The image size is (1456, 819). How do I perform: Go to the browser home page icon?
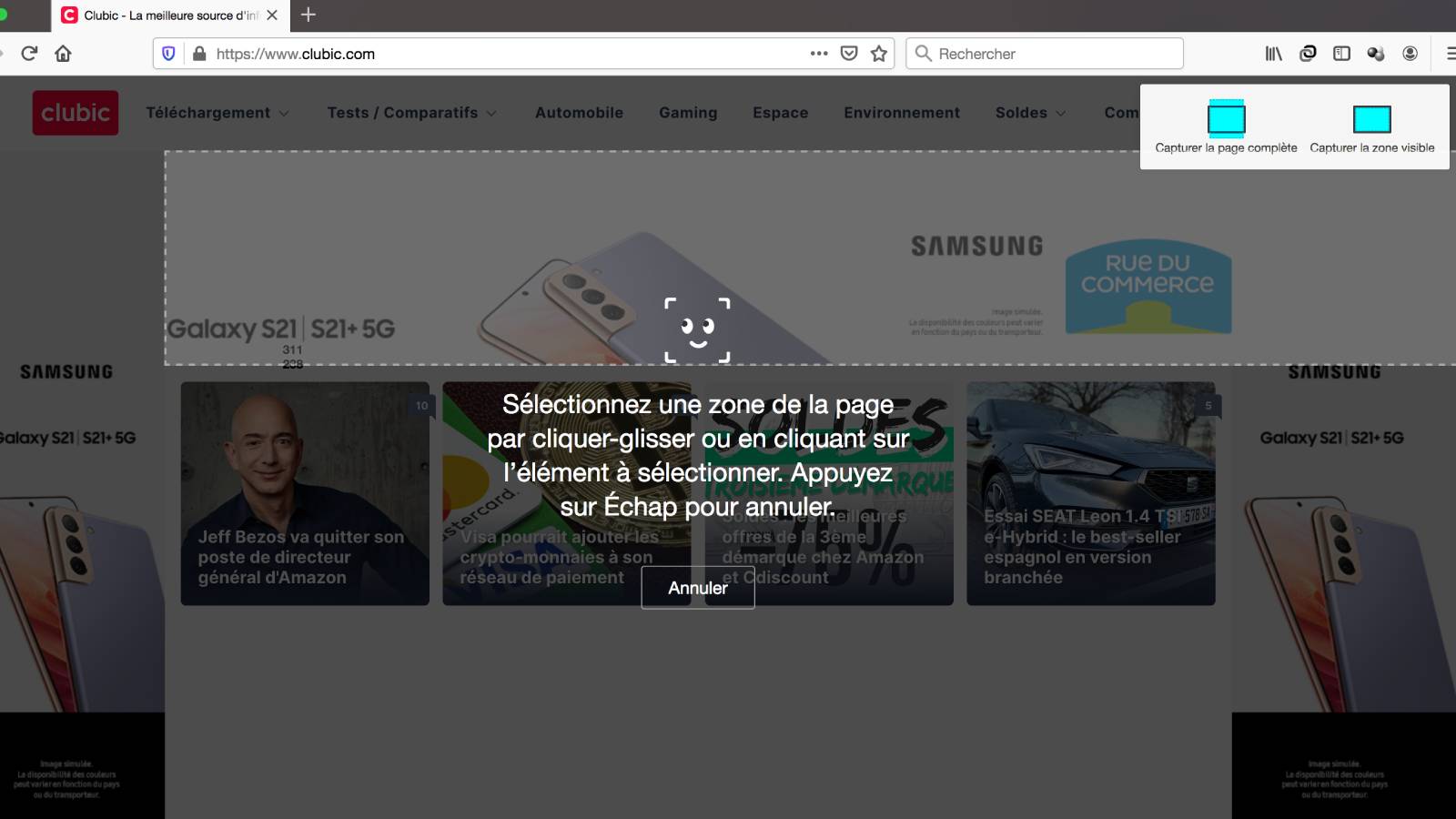pyautogui.click(x=63, y=54)
